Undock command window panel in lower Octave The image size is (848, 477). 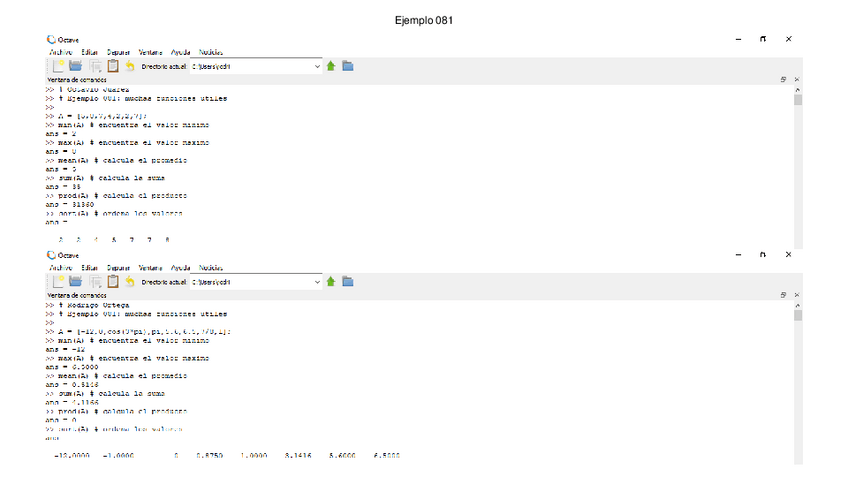point(783,295)
